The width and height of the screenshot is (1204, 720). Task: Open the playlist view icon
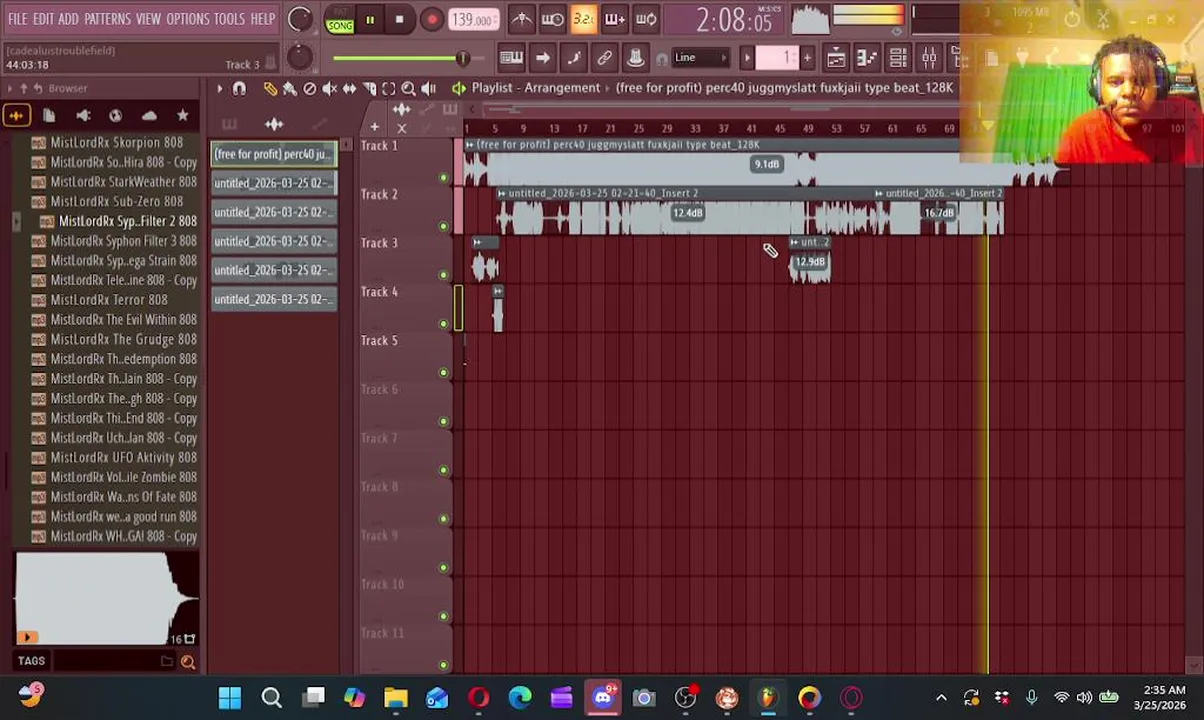point(836,58)
